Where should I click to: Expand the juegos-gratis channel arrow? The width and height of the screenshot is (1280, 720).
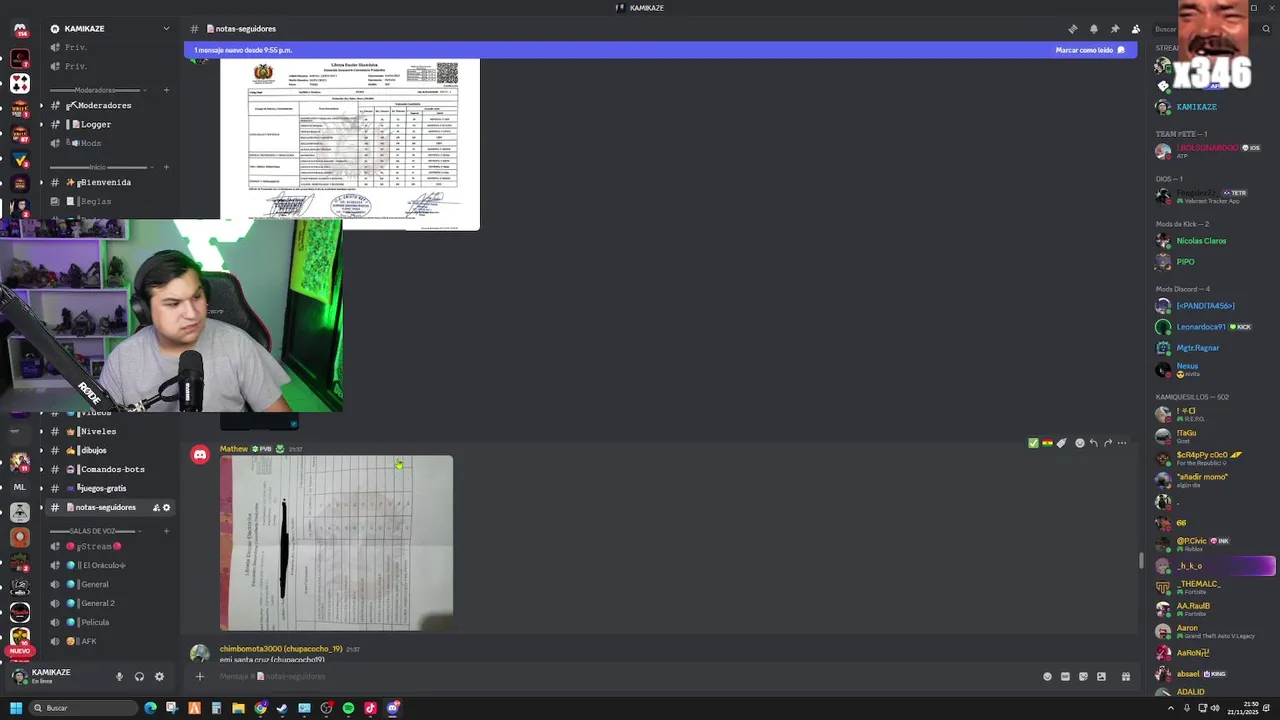point(41,488)
